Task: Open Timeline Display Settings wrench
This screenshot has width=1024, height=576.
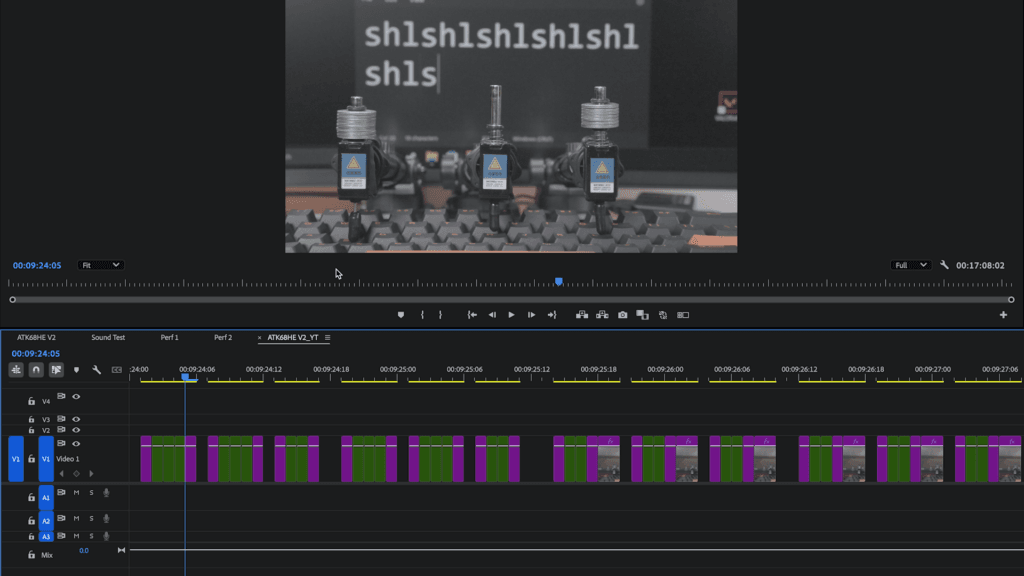Action: click(97, 370)
